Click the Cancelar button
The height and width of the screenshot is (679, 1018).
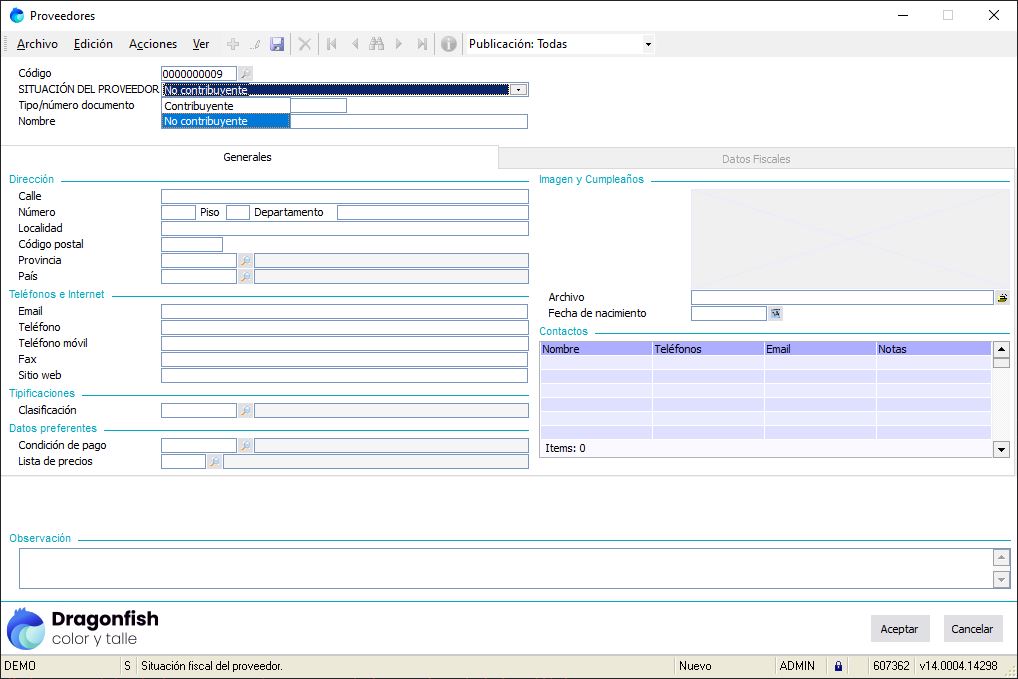tap(972, 629)
